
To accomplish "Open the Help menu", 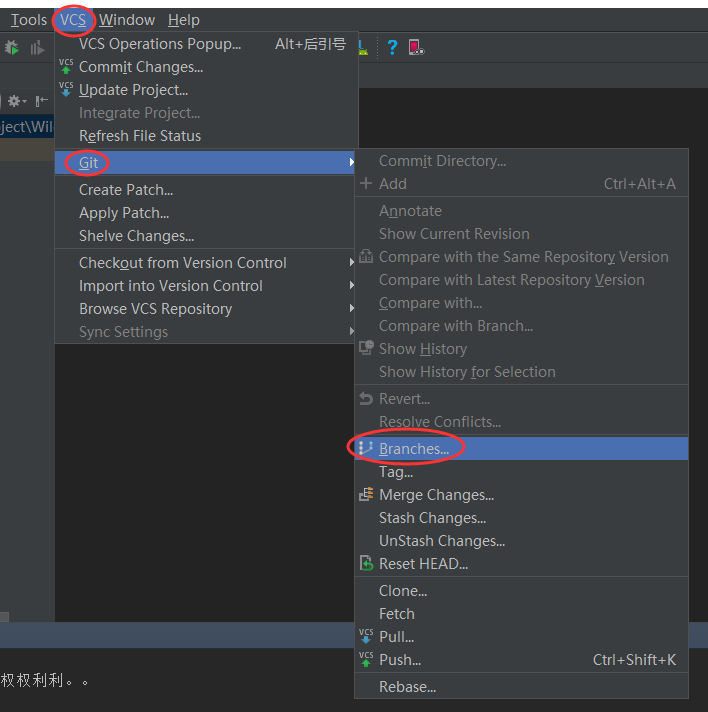I will click(x=183, y=20).
